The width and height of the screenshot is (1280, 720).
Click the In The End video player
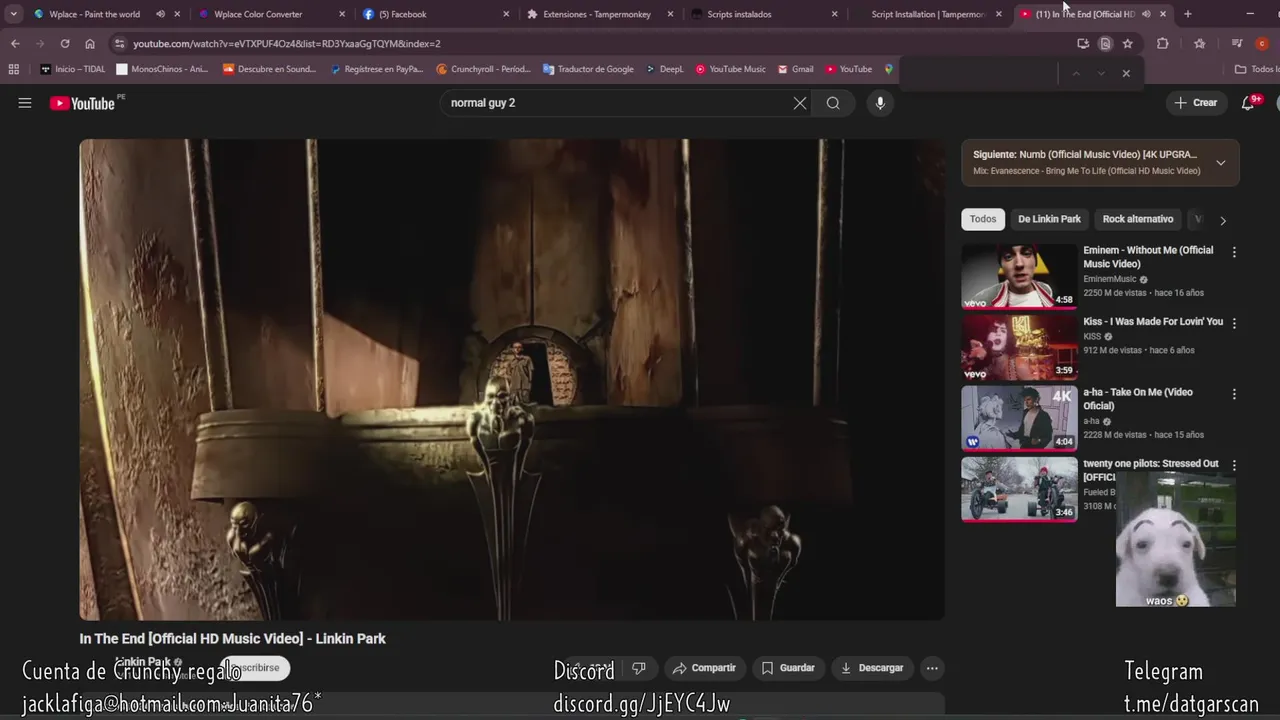point(512,380)
